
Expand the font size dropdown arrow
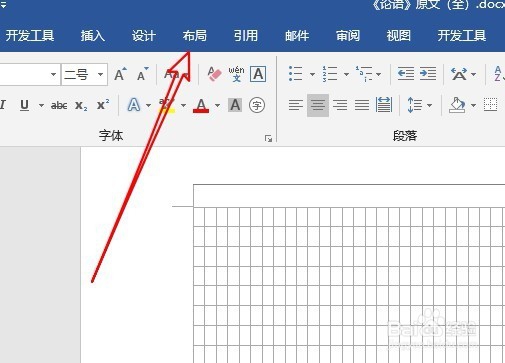click(101, 74)
